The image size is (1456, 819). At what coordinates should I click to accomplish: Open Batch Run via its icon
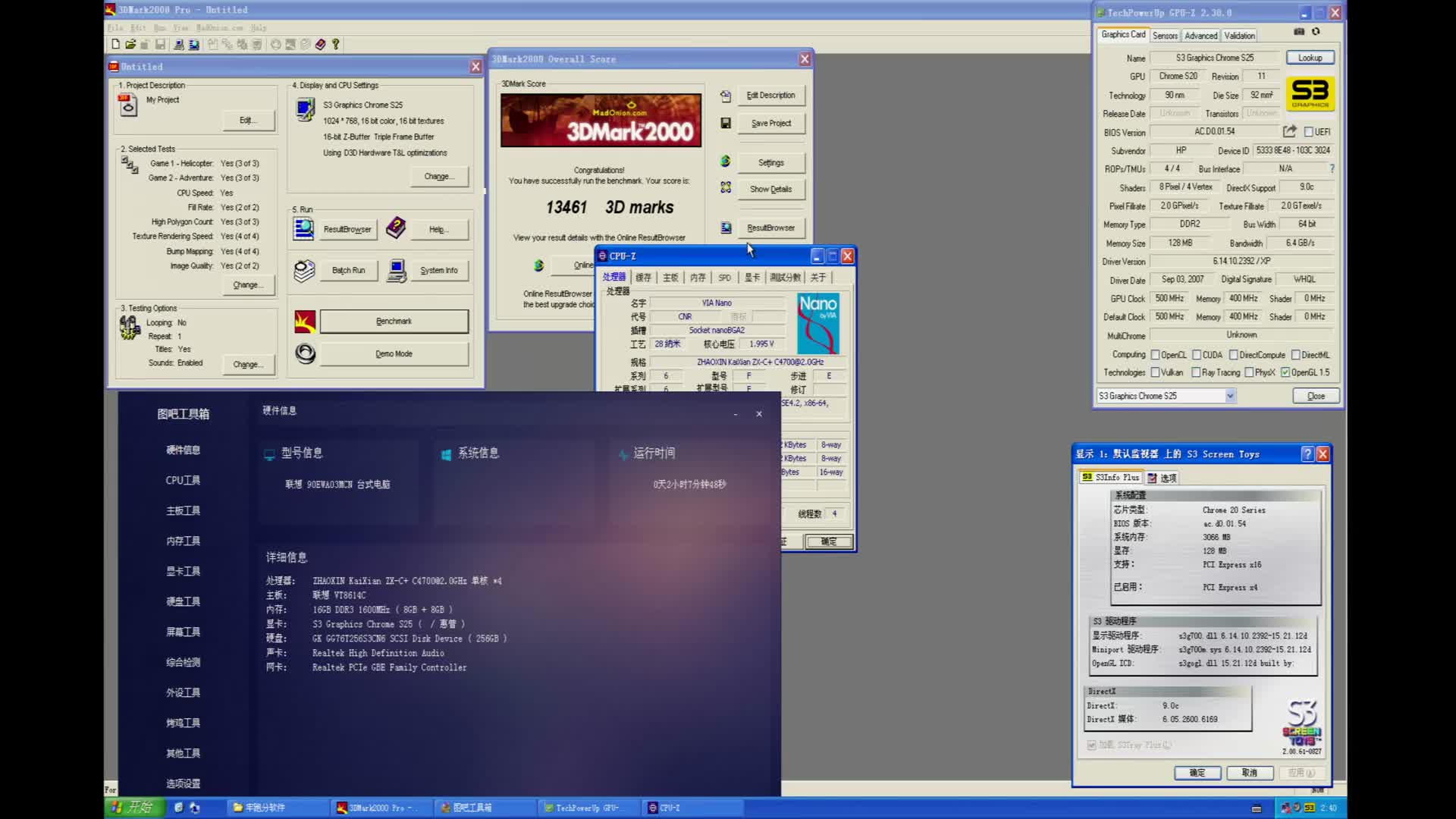(x=303, y=270)
